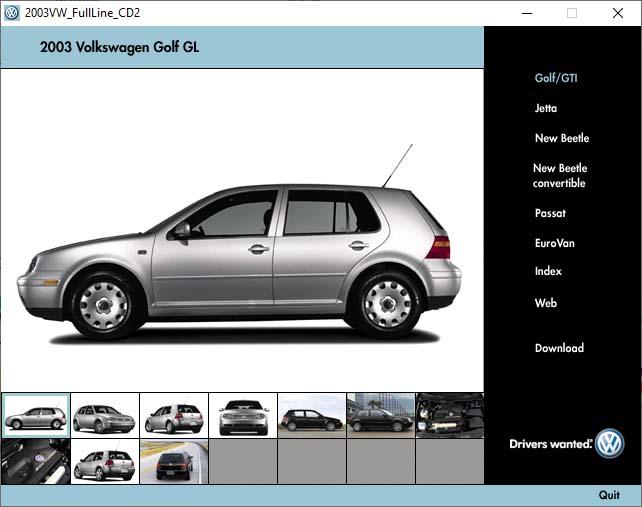Open the Golf/GTI section
This screenshot has width=642, height=507.
(556, 78)
